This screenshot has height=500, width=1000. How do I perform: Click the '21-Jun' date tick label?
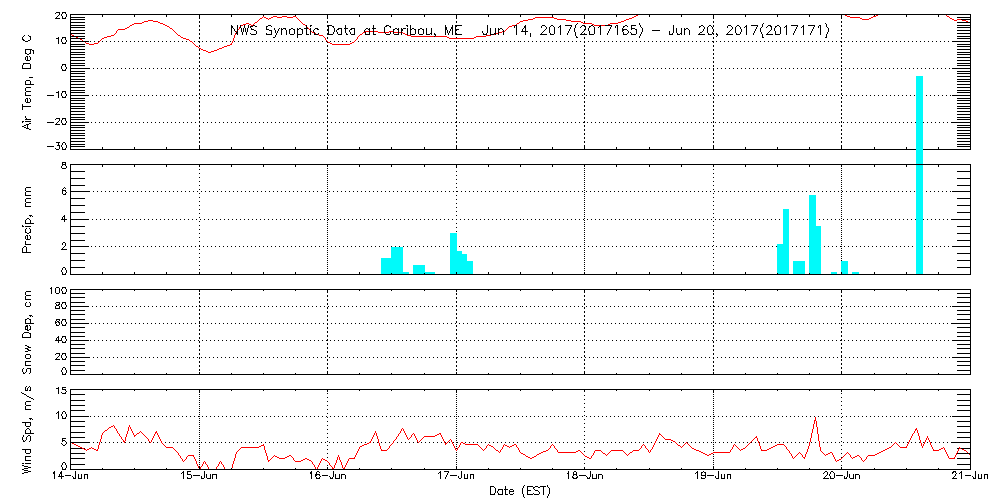[x=970, y=476]
